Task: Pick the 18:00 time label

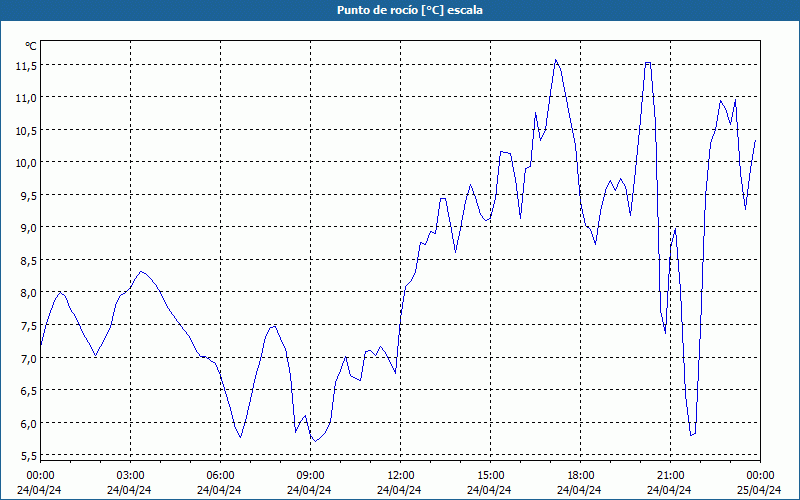Action: pos(581,476)
